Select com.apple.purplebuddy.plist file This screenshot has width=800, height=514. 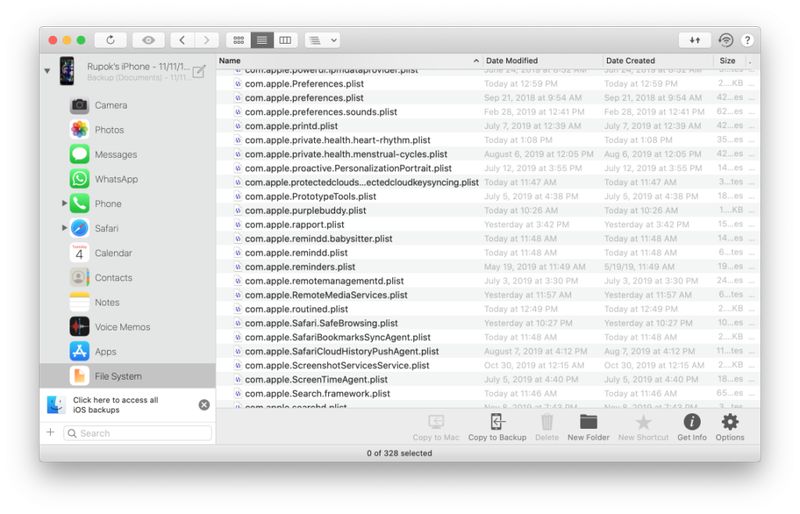tap(487, 210)
